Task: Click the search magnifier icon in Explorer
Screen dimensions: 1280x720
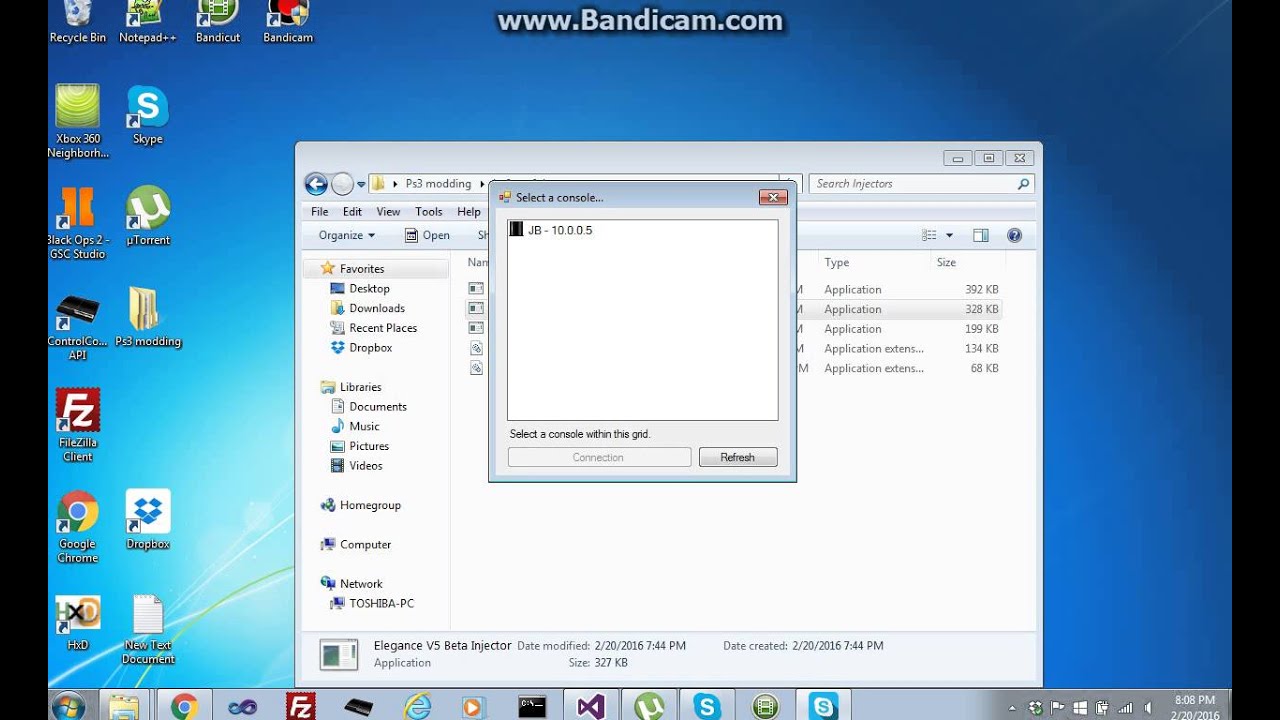Action: click(x=1023, y=184)
